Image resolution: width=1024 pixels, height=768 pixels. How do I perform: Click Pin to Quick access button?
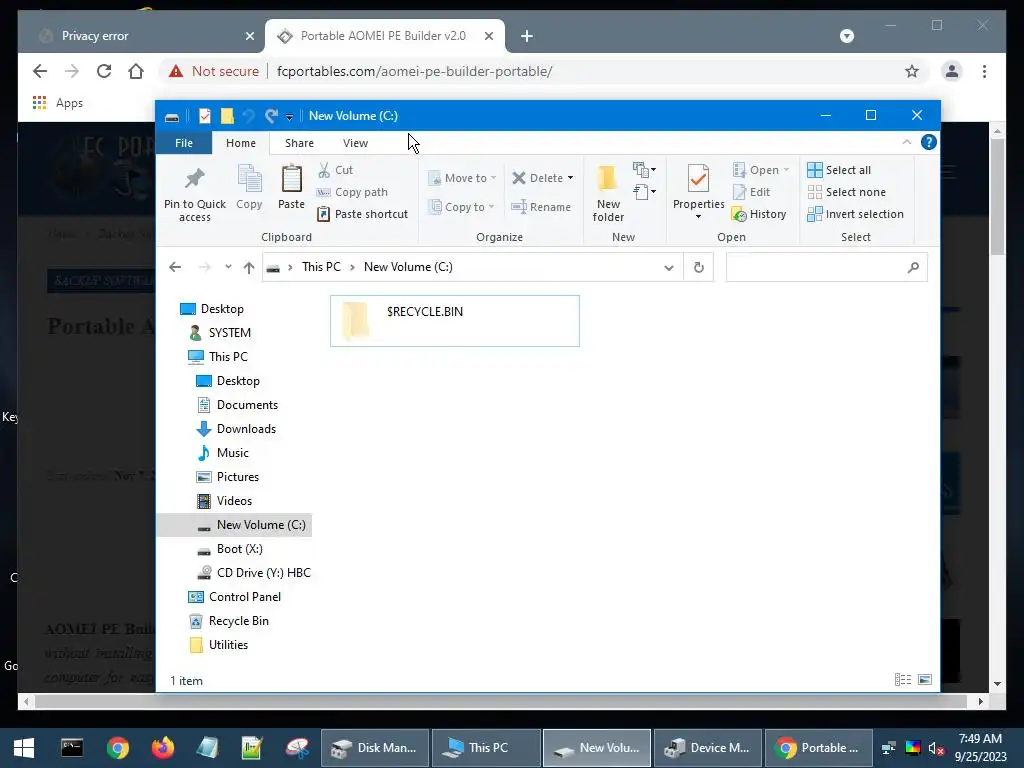click(x=195, y=194)
